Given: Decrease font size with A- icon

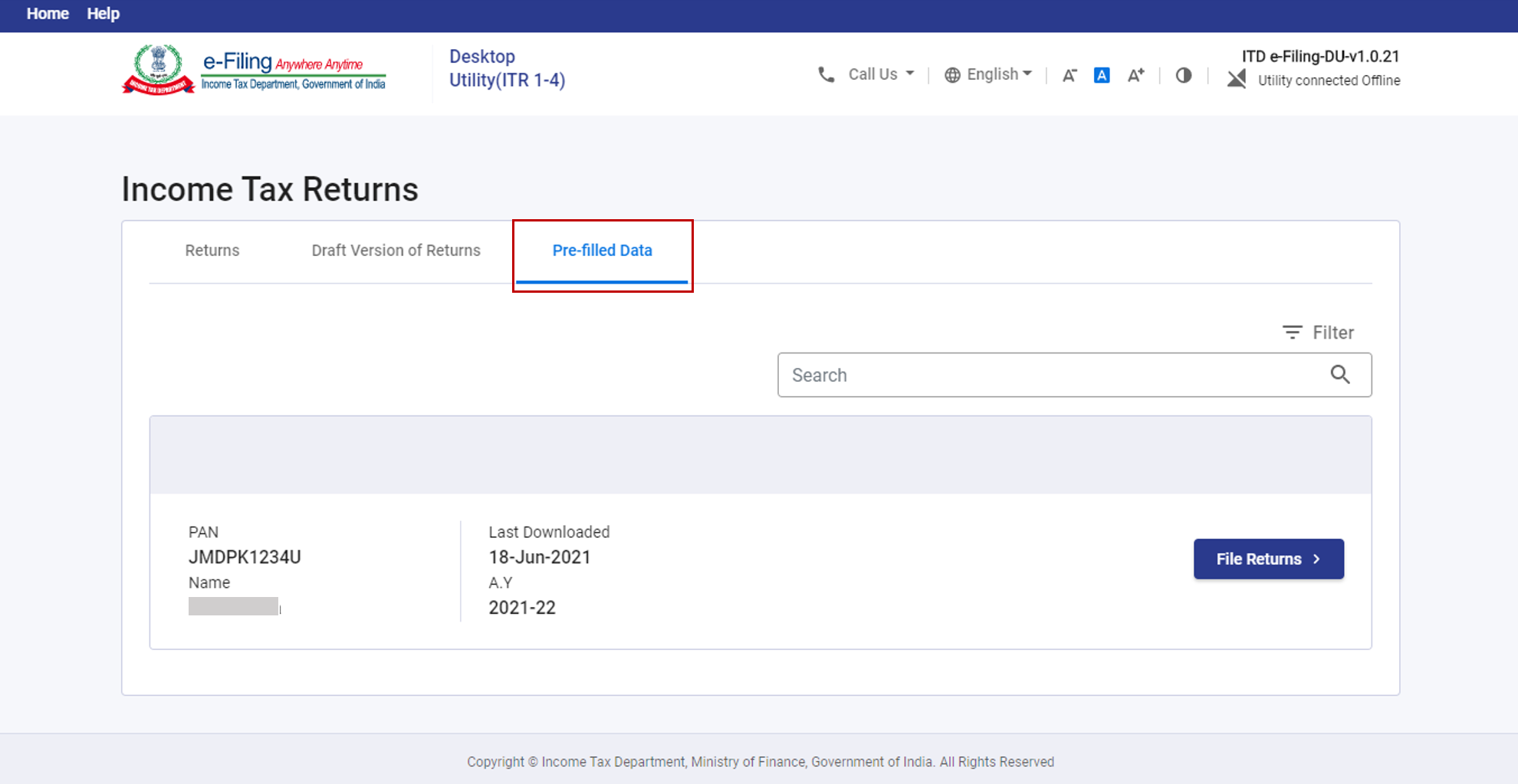Looking at the screenshot, I should (1069, 74).
